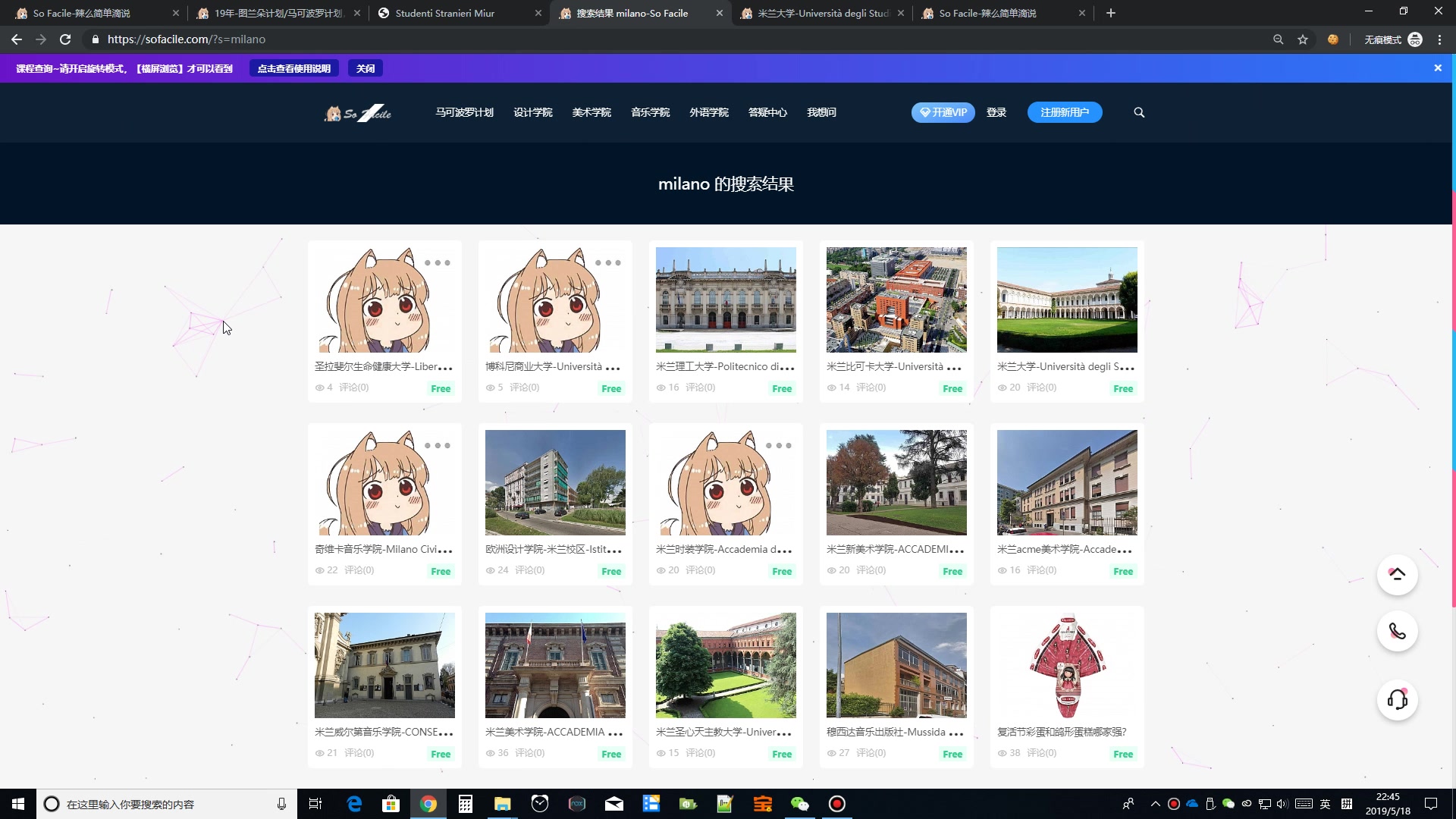Open the 米兰时装学院-Accademia title link
The image size is (1456, 819).
(724, 550)
